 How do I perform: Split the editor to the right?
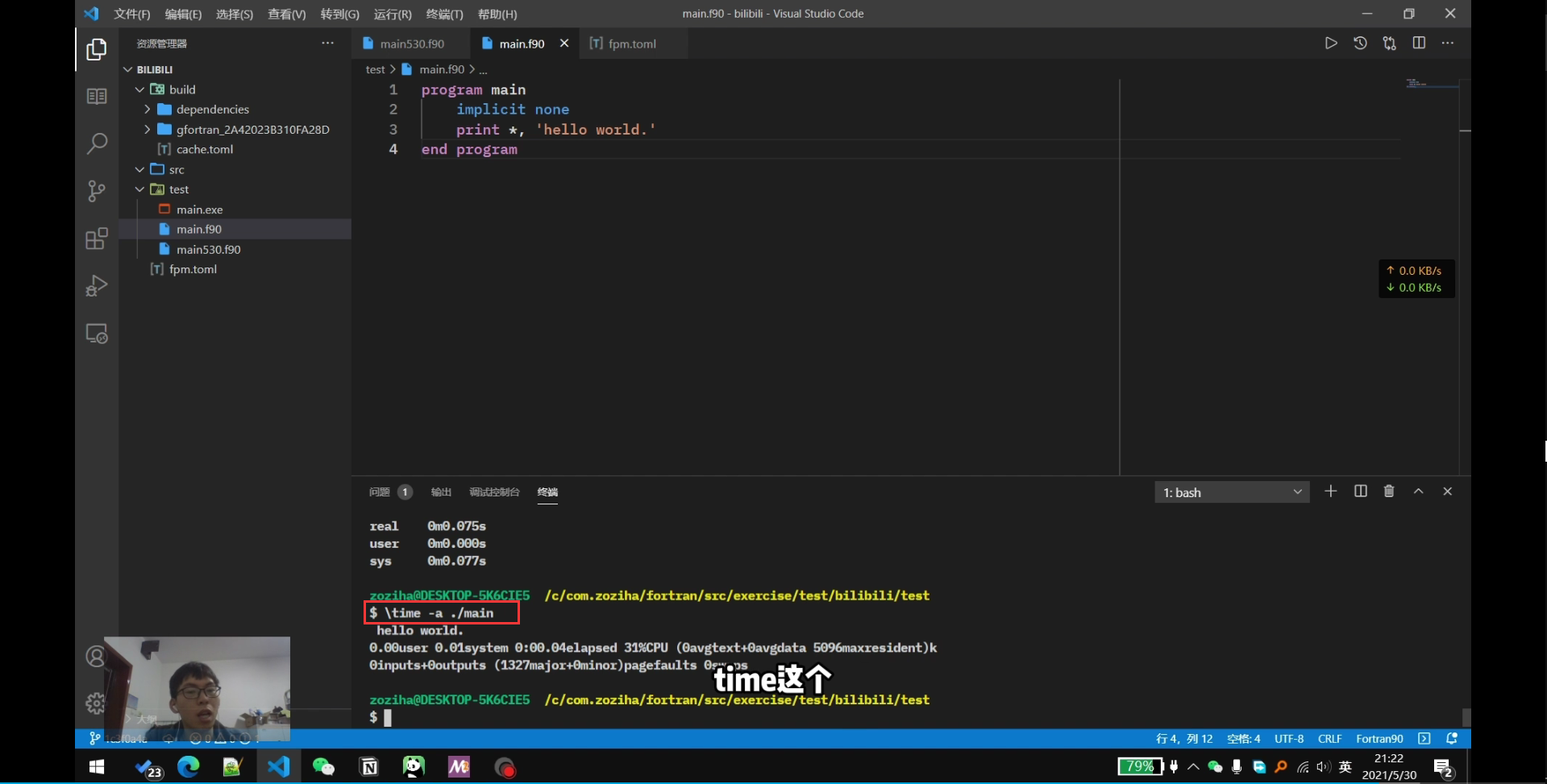click(x=1419, y=44)
